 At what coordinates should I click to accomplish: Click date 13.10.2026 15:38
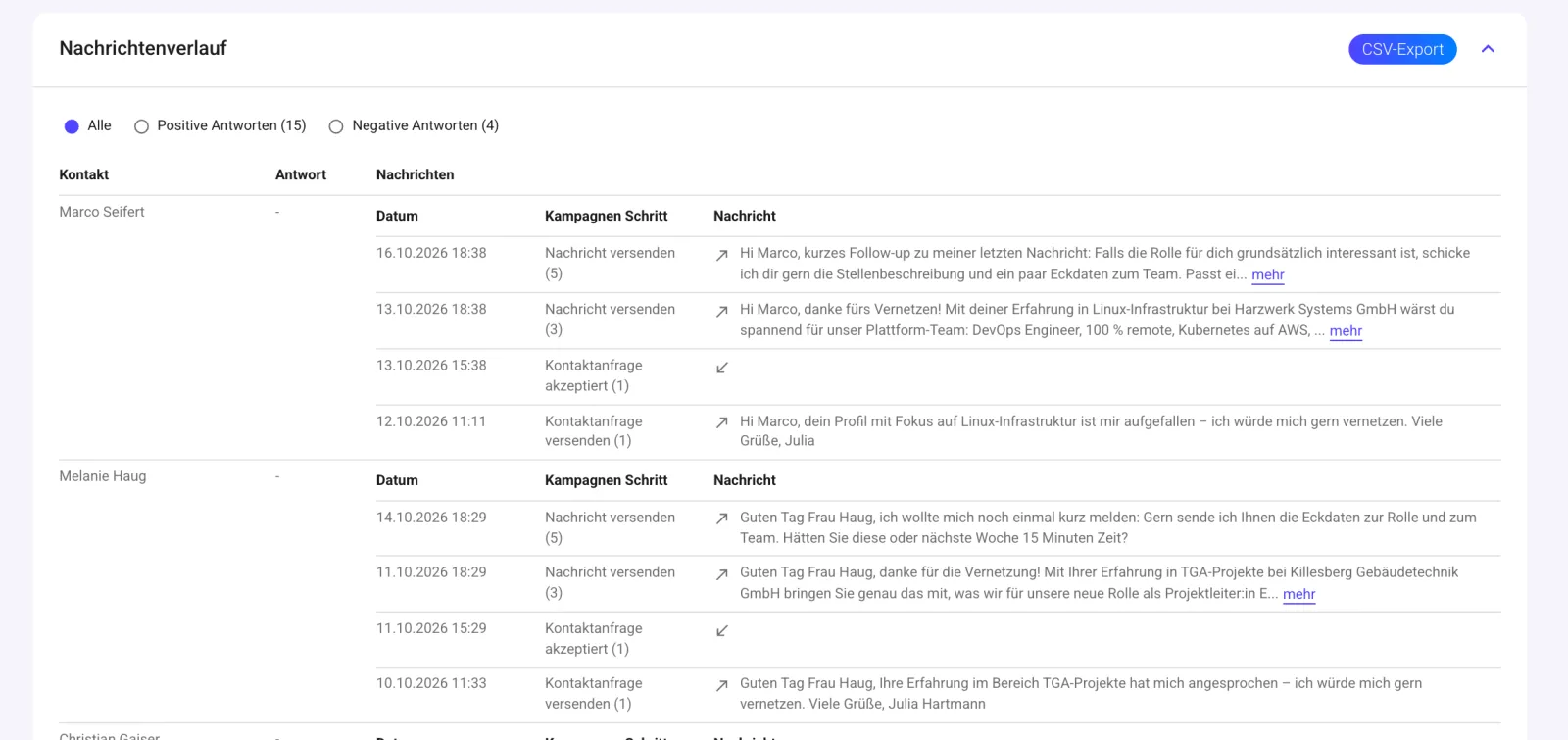click(x=431, y=366)
